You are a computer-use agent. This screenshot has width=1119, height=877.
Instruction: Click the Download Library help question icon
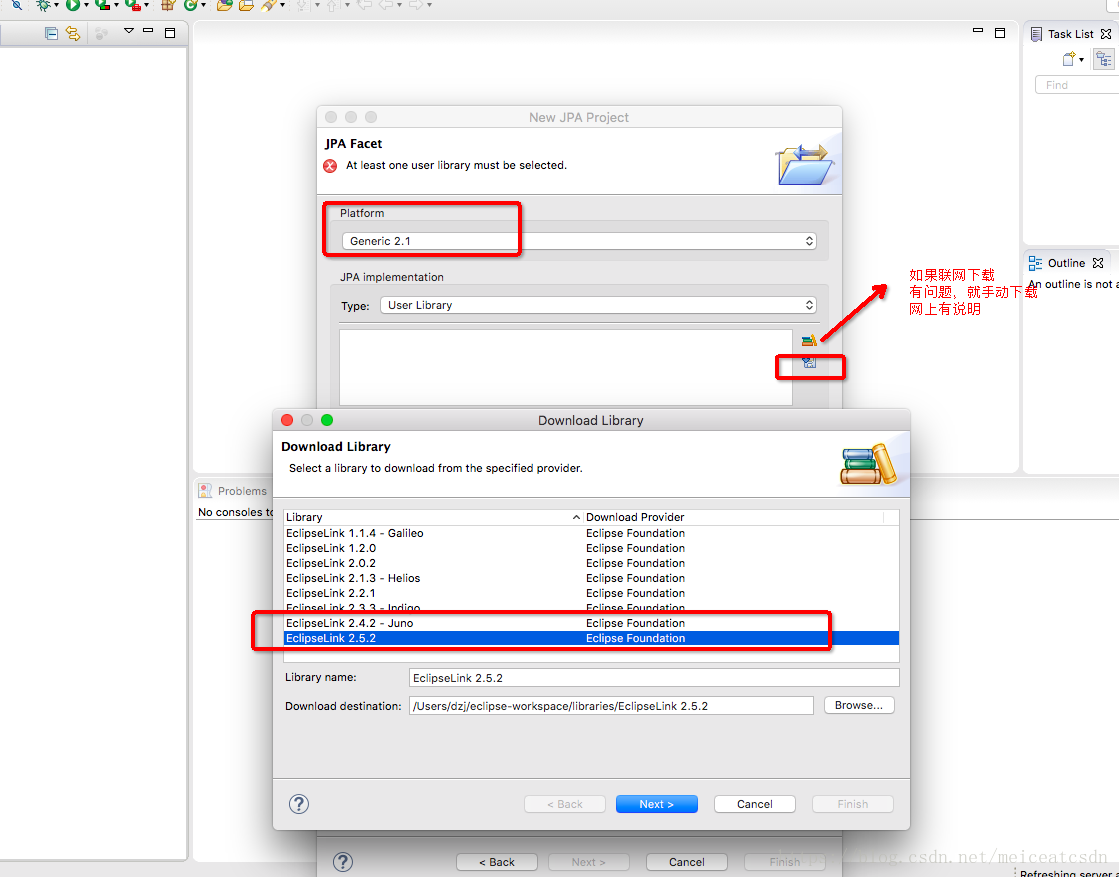(x=298, y=804)
